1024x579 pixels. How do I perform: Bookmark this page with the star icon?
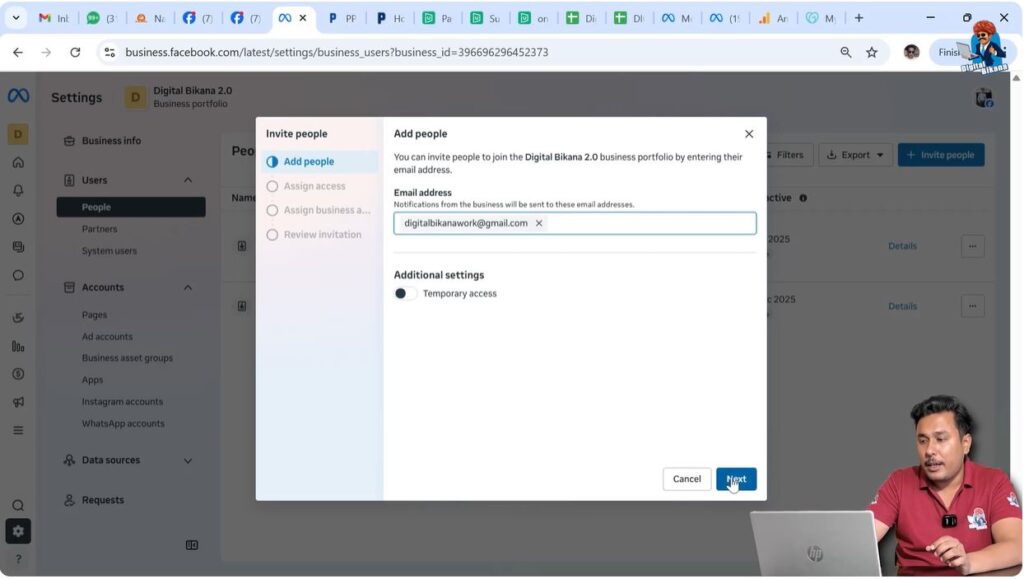(x=872, y=52)
